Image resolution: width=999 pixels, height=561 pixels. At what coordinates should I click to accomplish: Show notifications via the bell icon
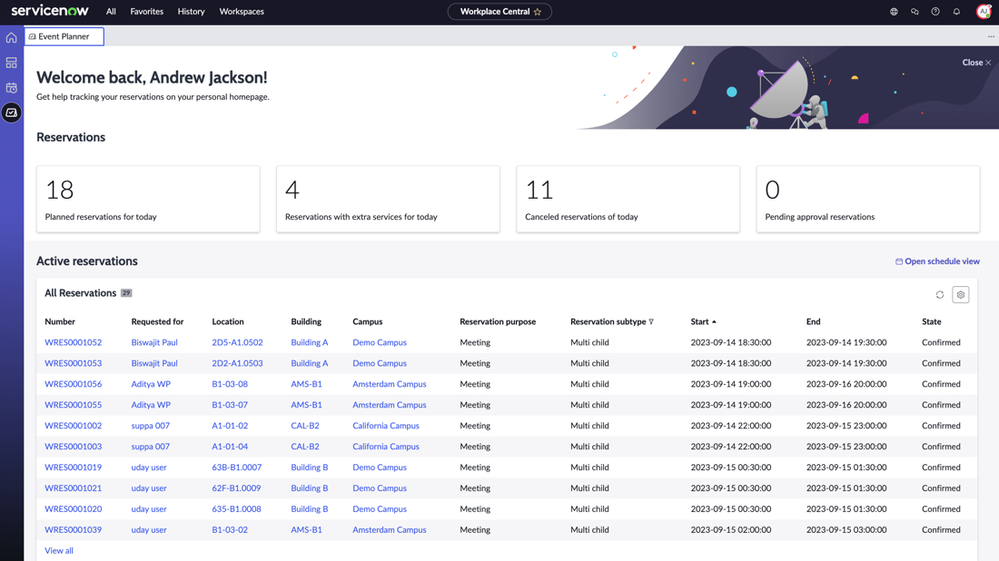tap(956, 12)
